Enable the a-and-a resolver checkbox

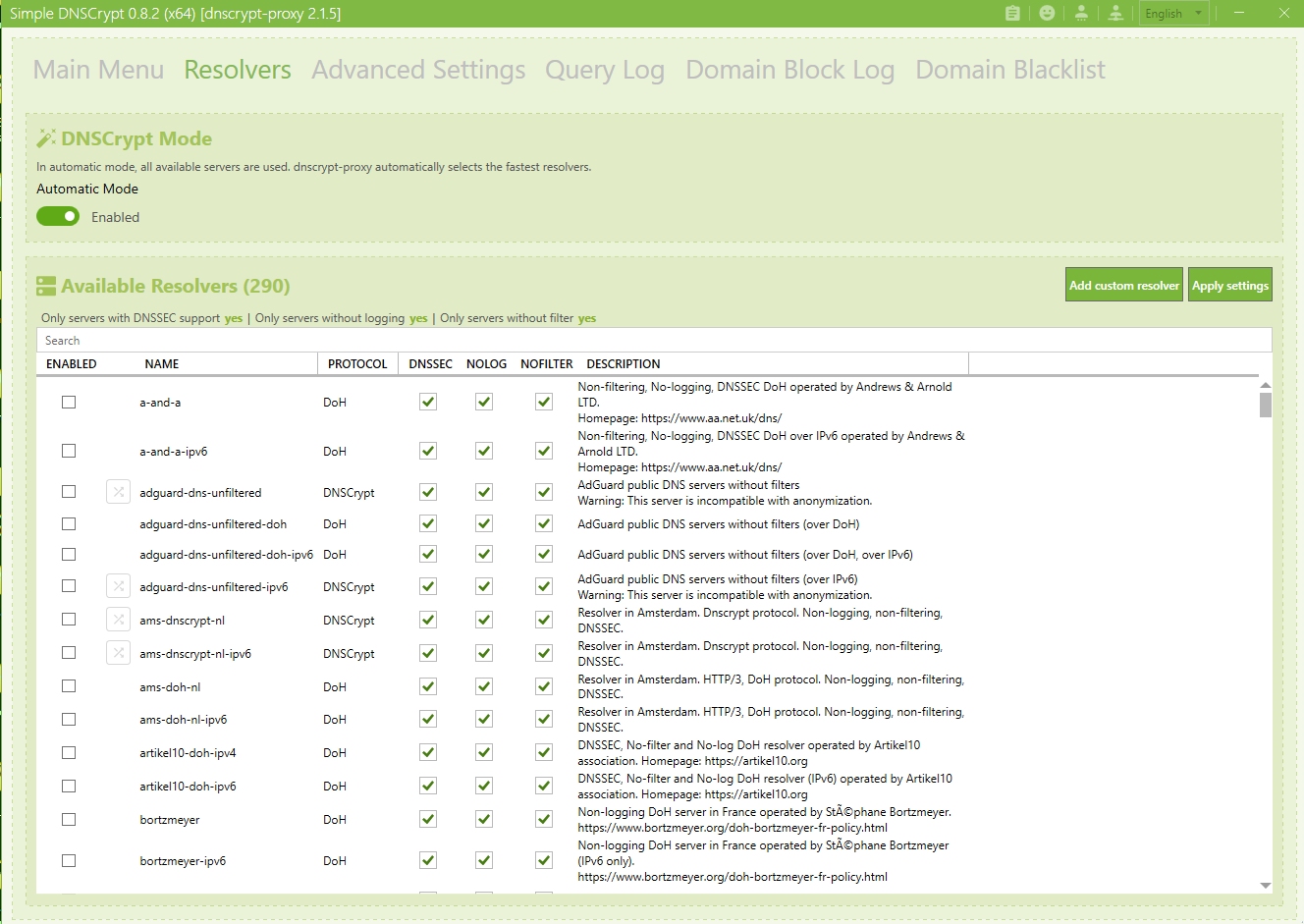coord(69,402)
